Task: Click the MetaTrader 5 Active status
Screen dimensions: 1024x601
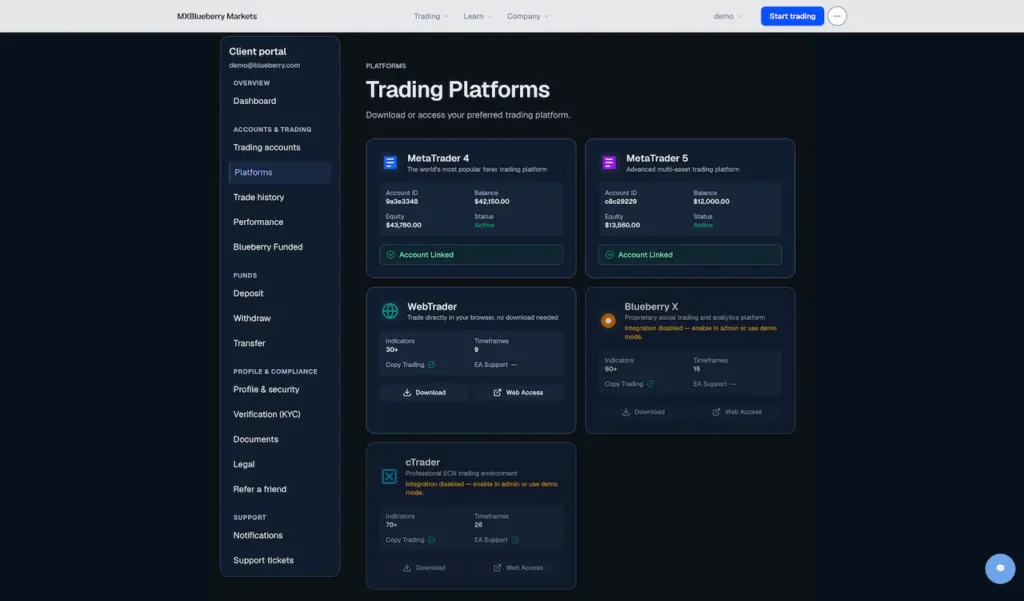Action: (703, 225)
